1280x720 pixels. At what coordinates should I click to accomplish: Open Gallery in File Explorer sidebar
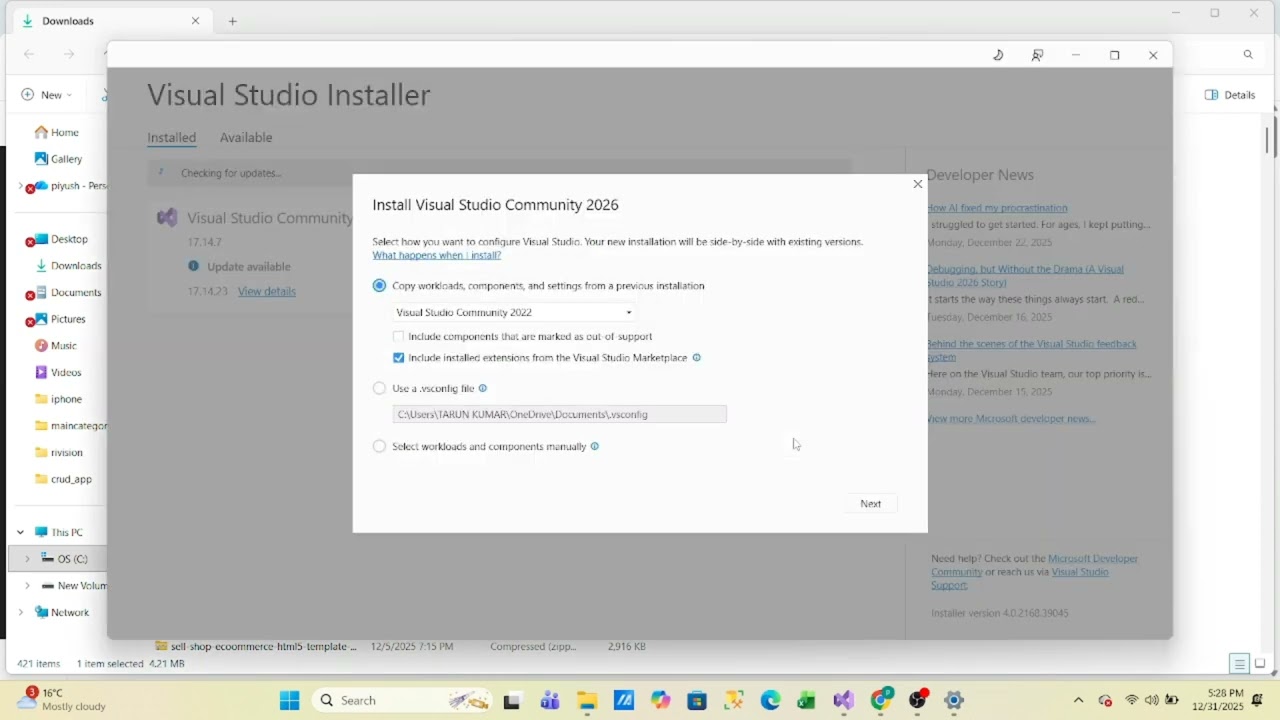coord(58,159)
